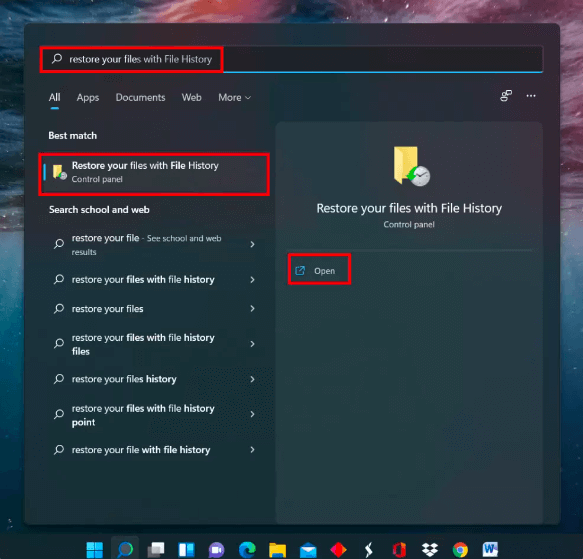The image size is (583, 559).
Task: Click Open in the preview pane
Action: coord(319,270)
